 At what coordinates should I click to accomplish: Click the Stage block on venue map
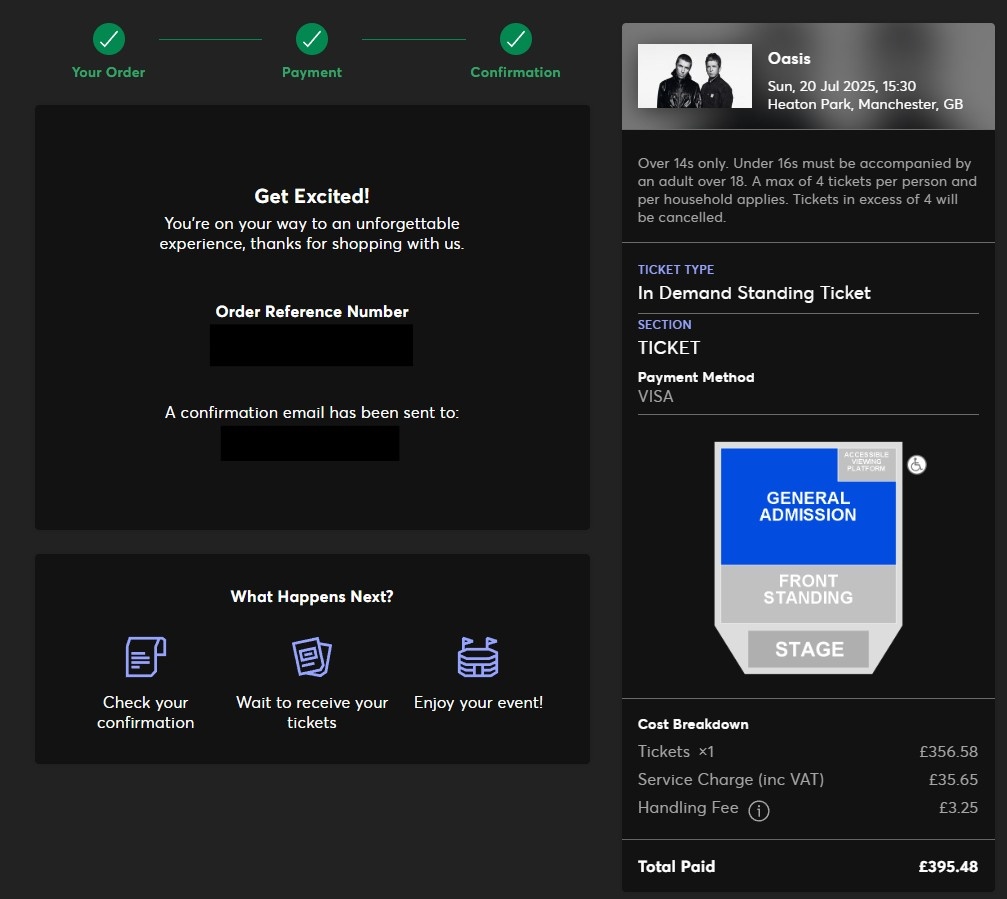click(x=809, y=649)
